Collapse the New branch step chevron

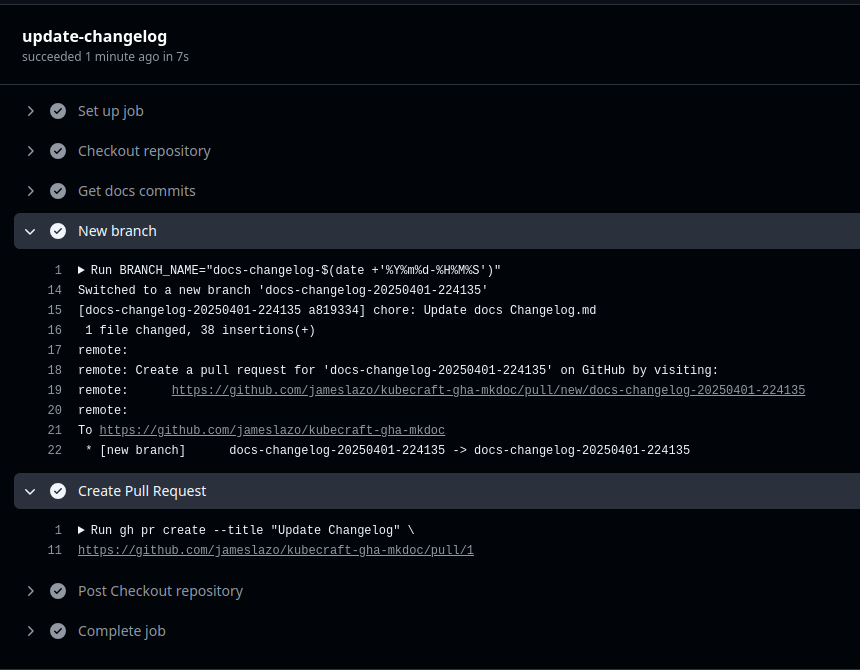point(30,231)
